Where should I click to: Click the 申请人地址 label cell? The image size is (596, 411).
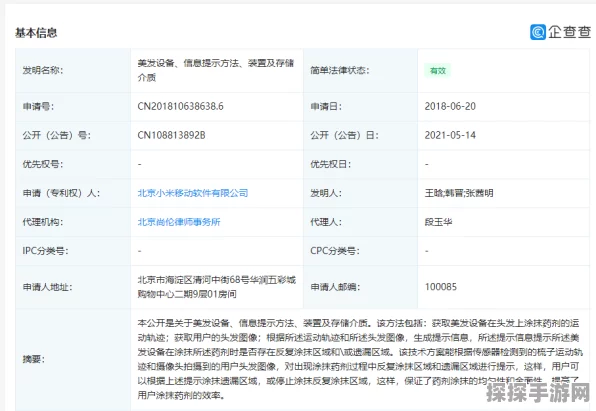pyautogui.click(x=73, y=287)
